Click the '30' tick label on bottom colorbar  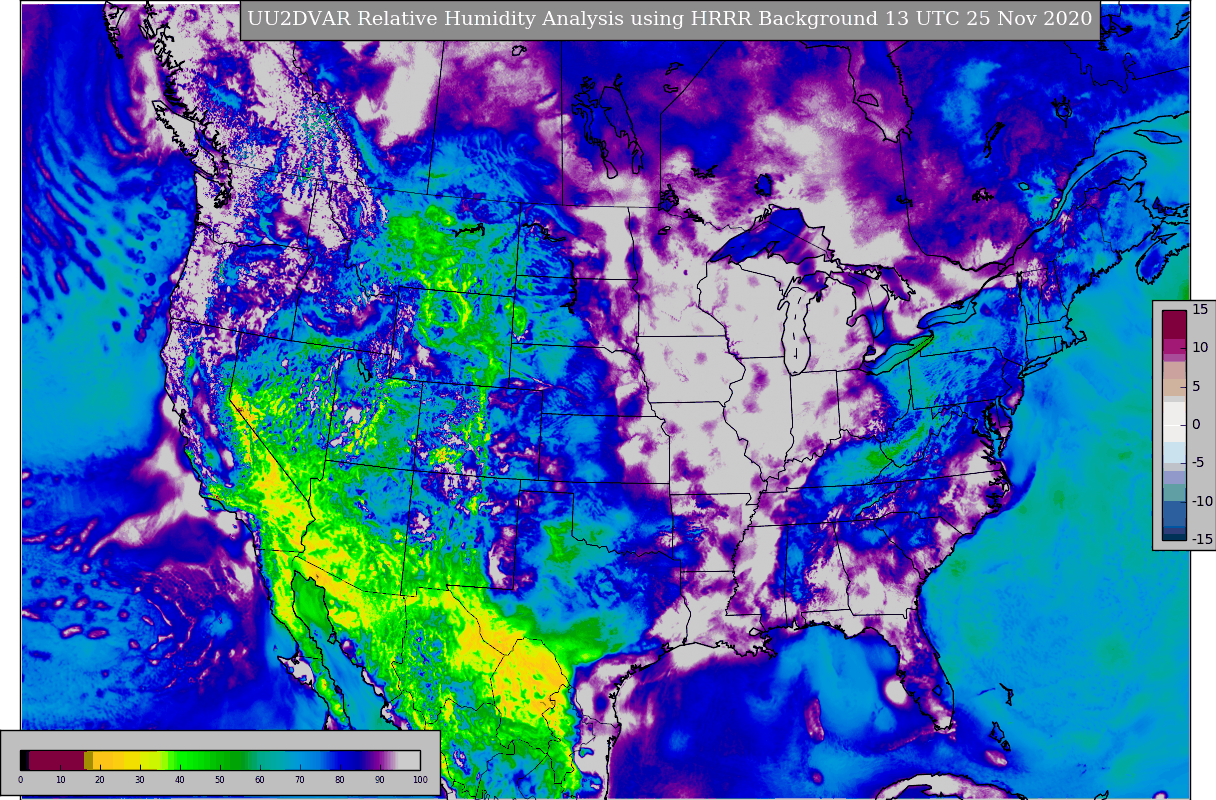point(140,780)
